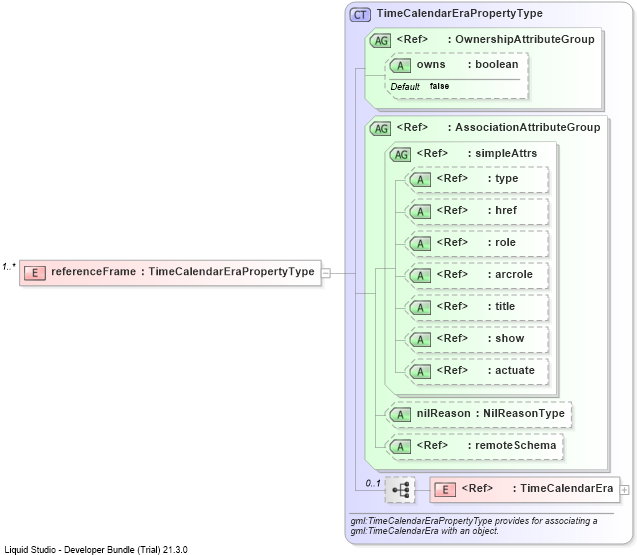Select the 'owns : boolean' attribute text
The image size is (637, 555).
pos(467,65)
